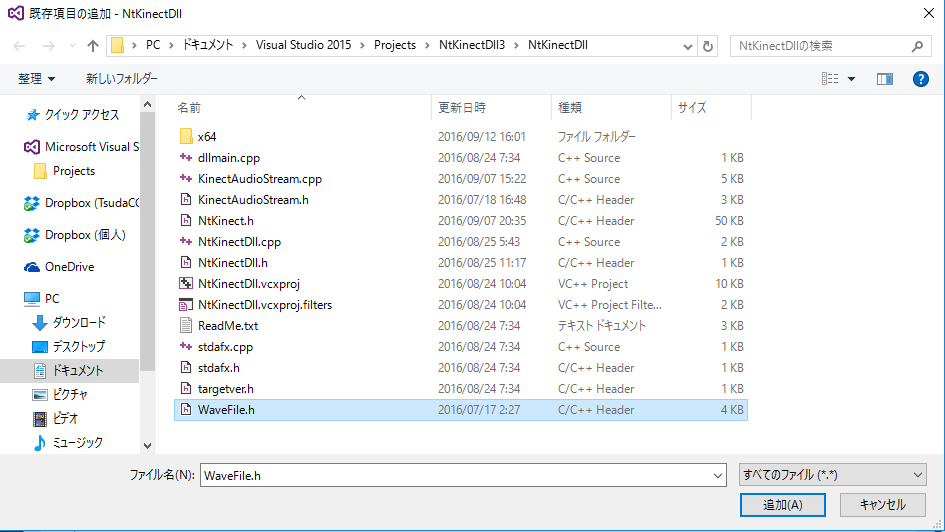This screenshot has height=532, width=945.
Task: Click the help question mark icon
Action: (921, 79)
